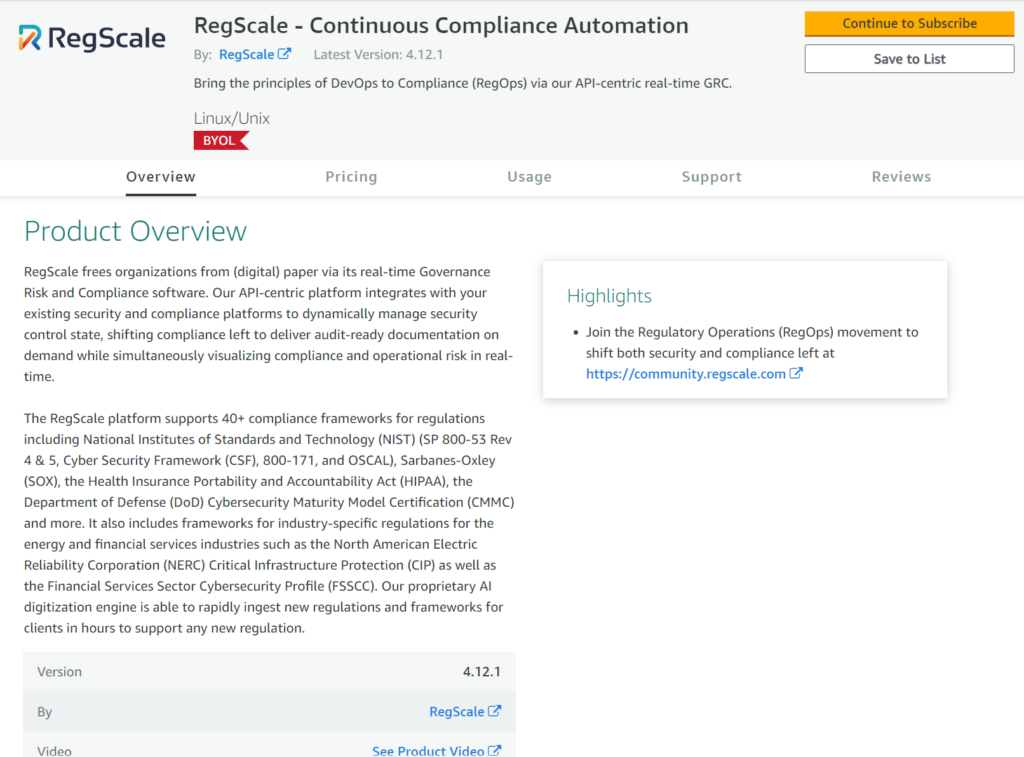Click external link icon after community.regscale.com
The image size is (1024, 757).
pyautogui.click(x=795, y=373)
